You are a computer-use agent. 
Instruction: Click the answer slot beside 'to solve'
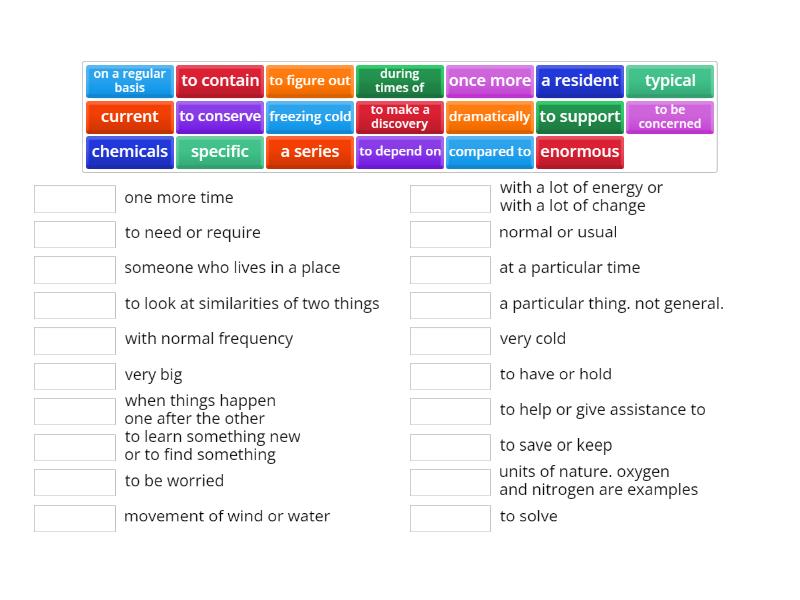[x=450, y=518]
